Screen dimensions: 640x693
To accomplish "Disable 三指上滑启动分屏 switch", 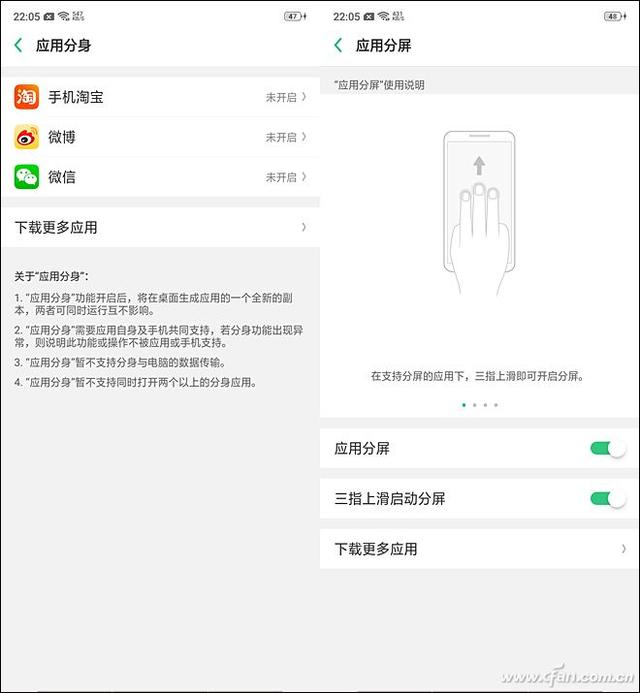I will [608, 499].
